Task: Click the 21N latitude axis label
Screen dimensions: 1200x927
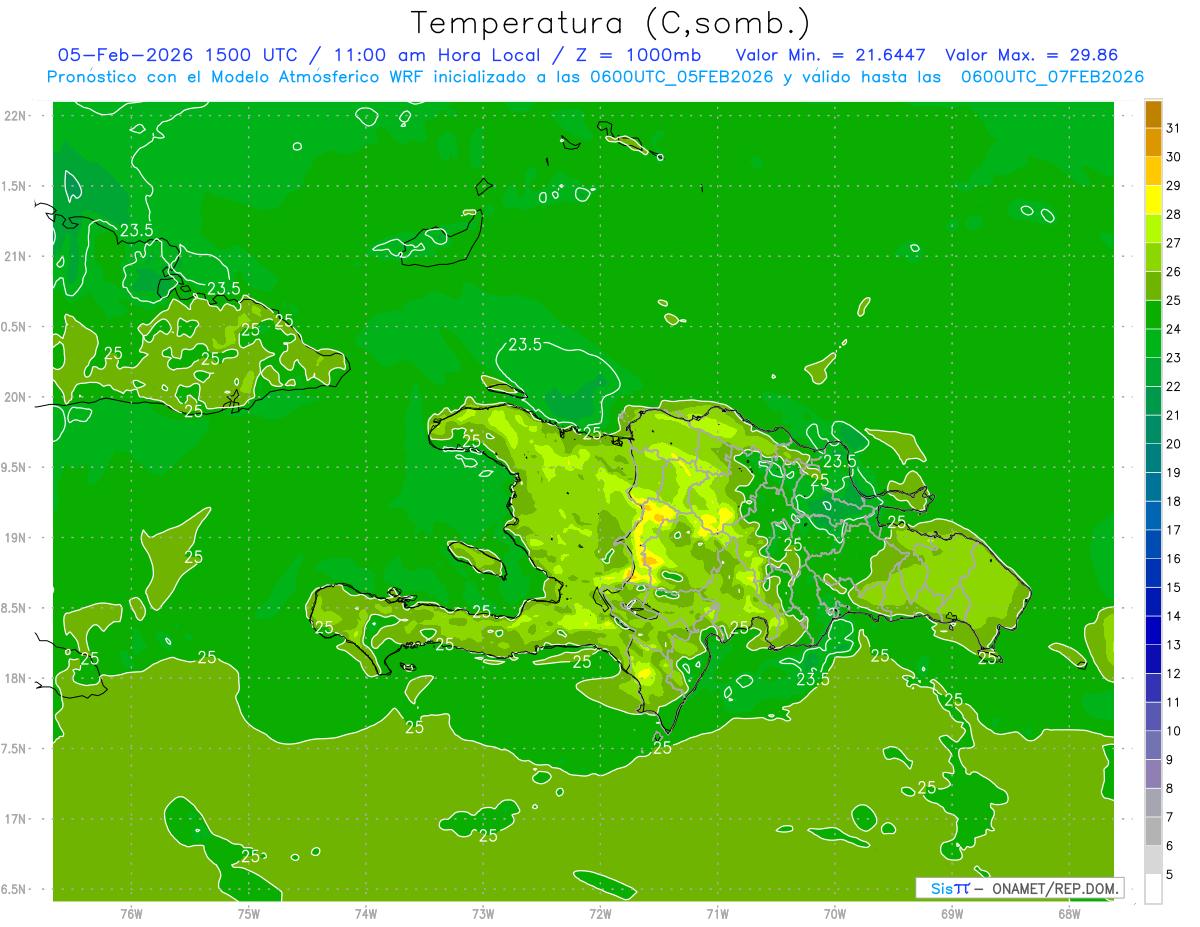Action: 16,256
